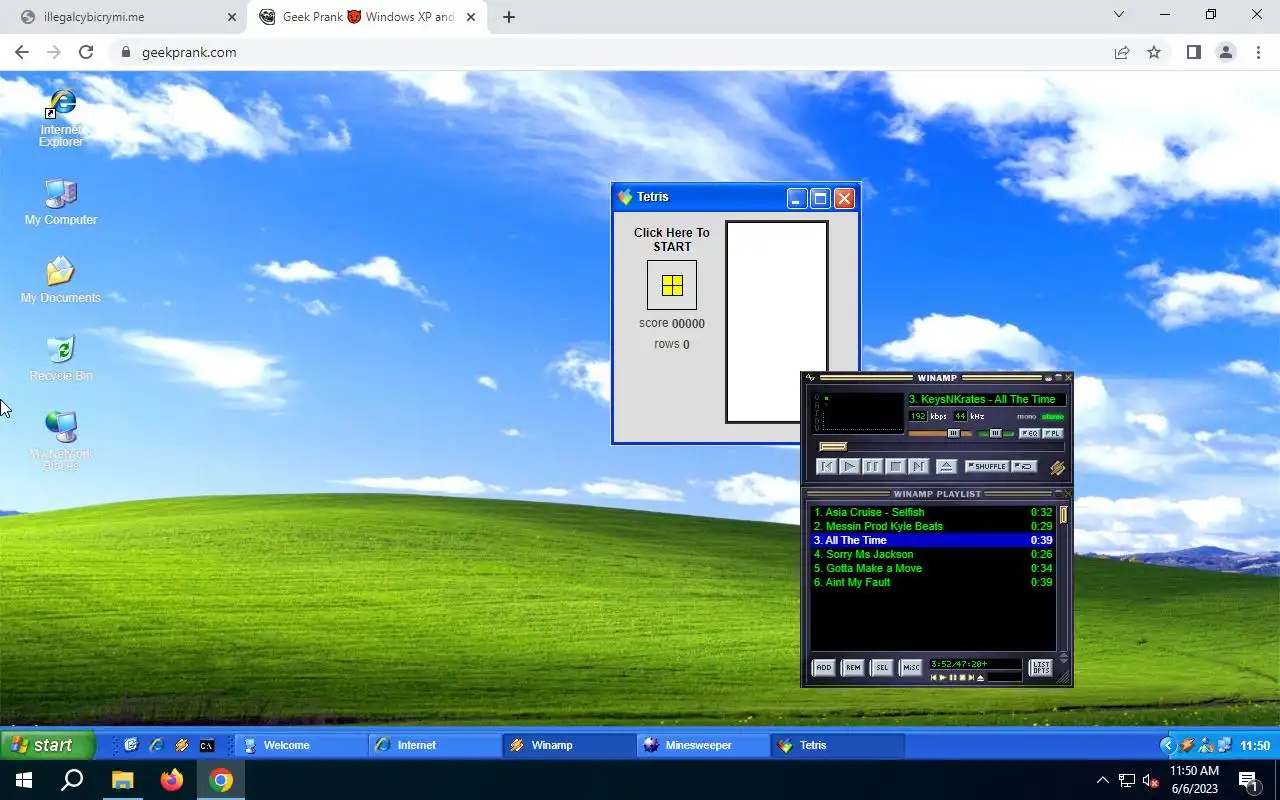The image size is (1280, 800).
Task: Click the Winamp playlist scrollbar handle
Action: tap(1064, 514)
